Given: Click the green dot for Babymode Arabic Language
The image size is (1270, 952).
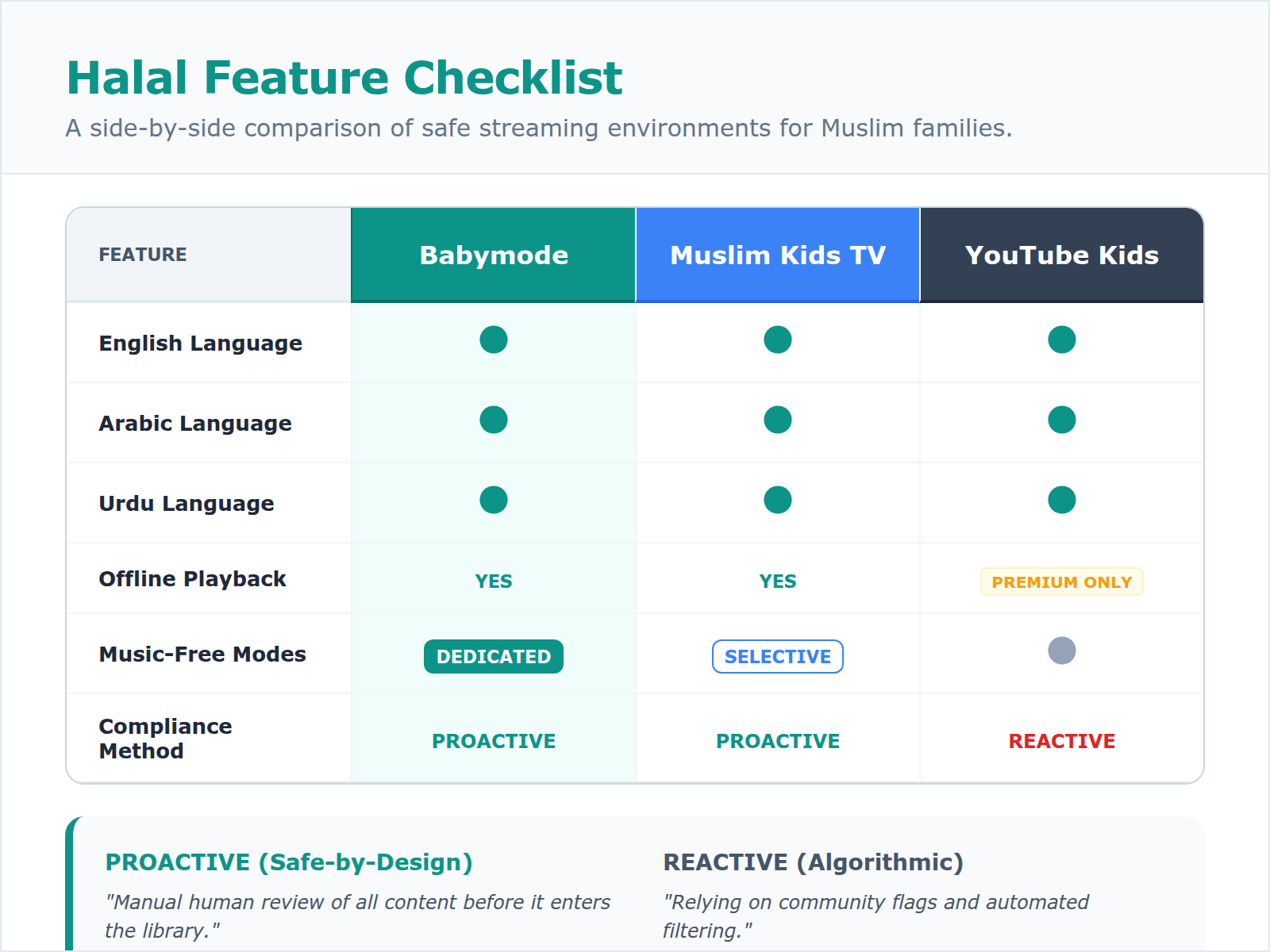Looking at the screenshot, I should (493, 419).
